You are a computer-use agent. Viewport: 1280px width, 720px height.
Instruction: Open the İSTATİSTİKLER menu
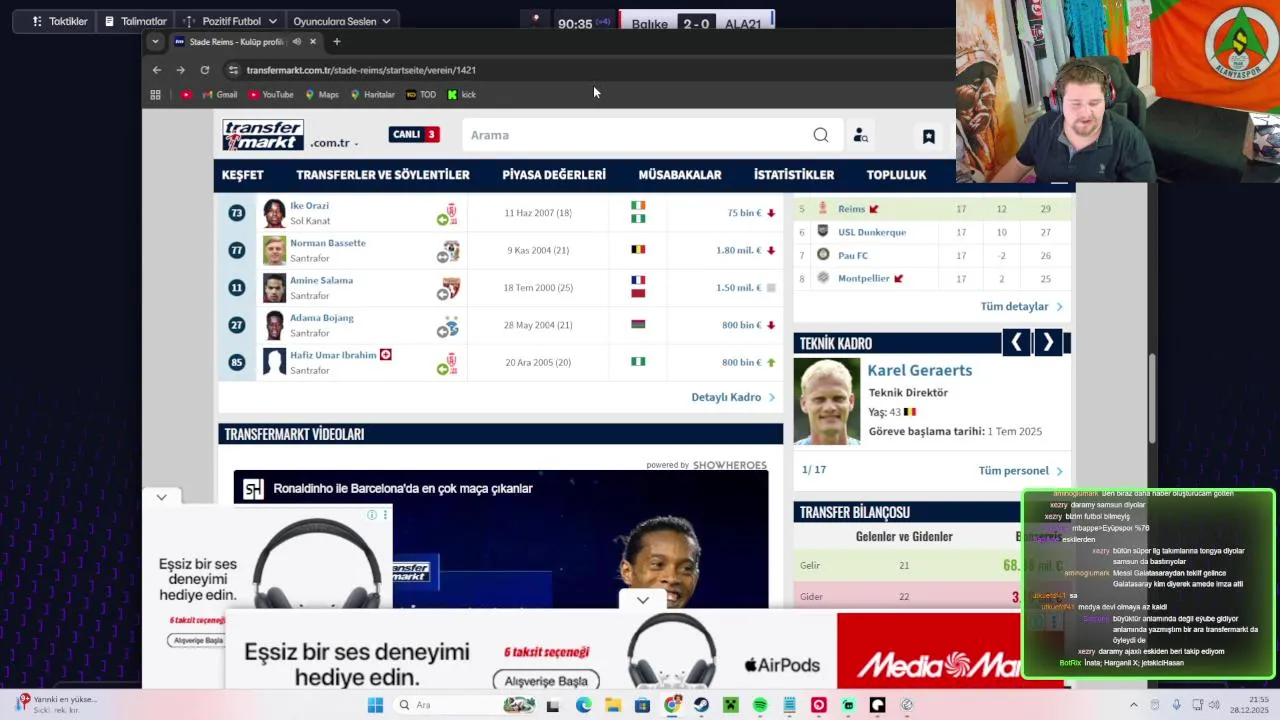click(x=794, y=175)
